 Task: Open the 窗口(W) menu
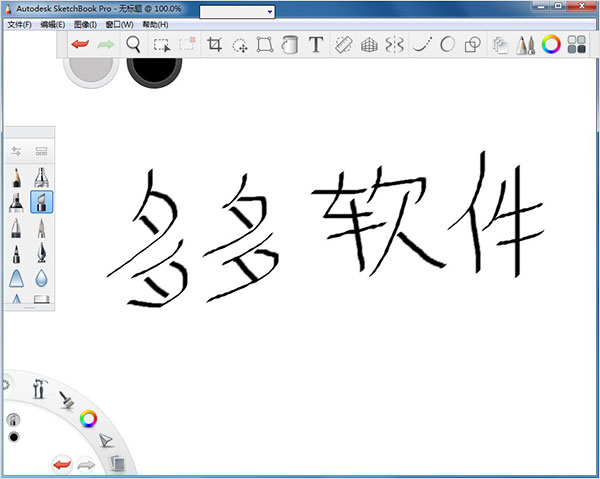point(119,25)
